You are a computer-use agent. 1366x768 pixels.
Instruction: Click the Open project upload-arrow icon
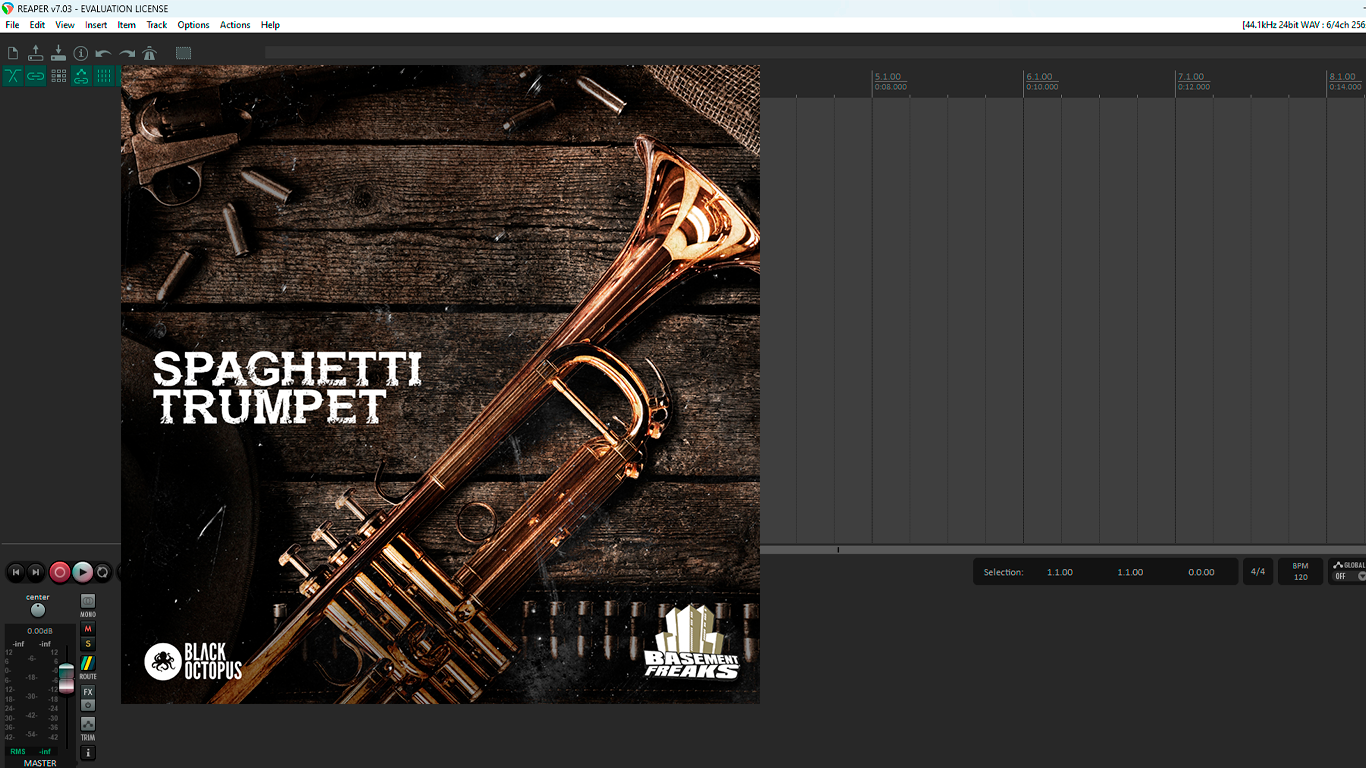(x=36, y=53)
